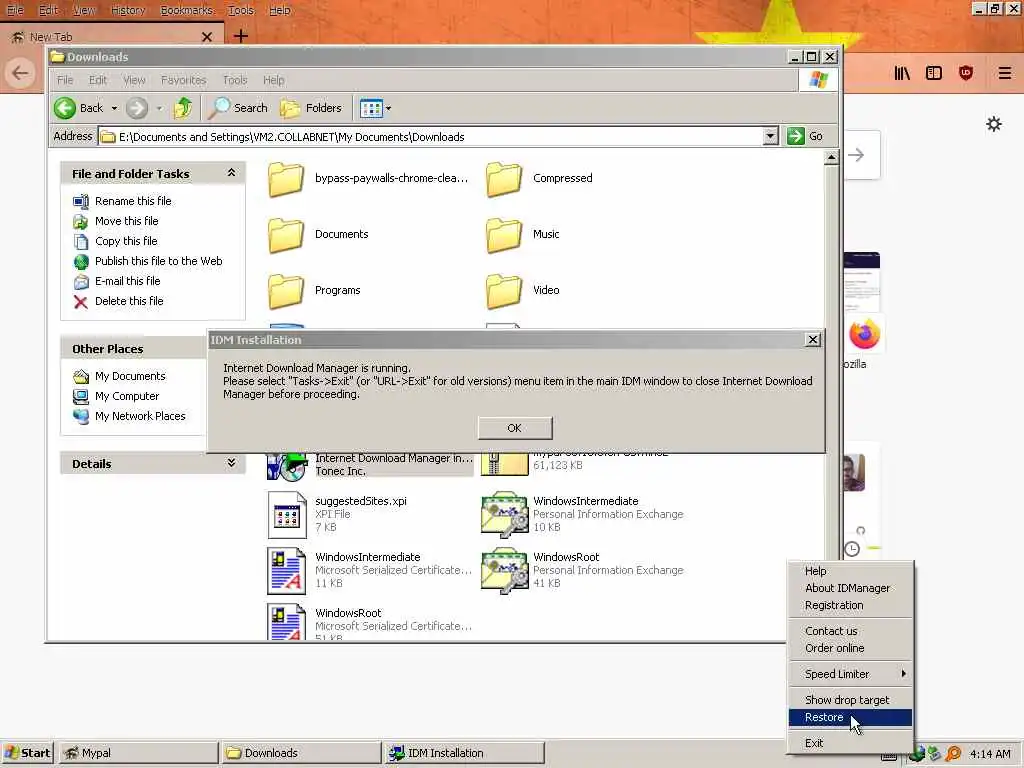Click the Forward arrow icon in Explorer toolbar
Viewport: 1024px width, 768px height.
[x=136, y=108]
